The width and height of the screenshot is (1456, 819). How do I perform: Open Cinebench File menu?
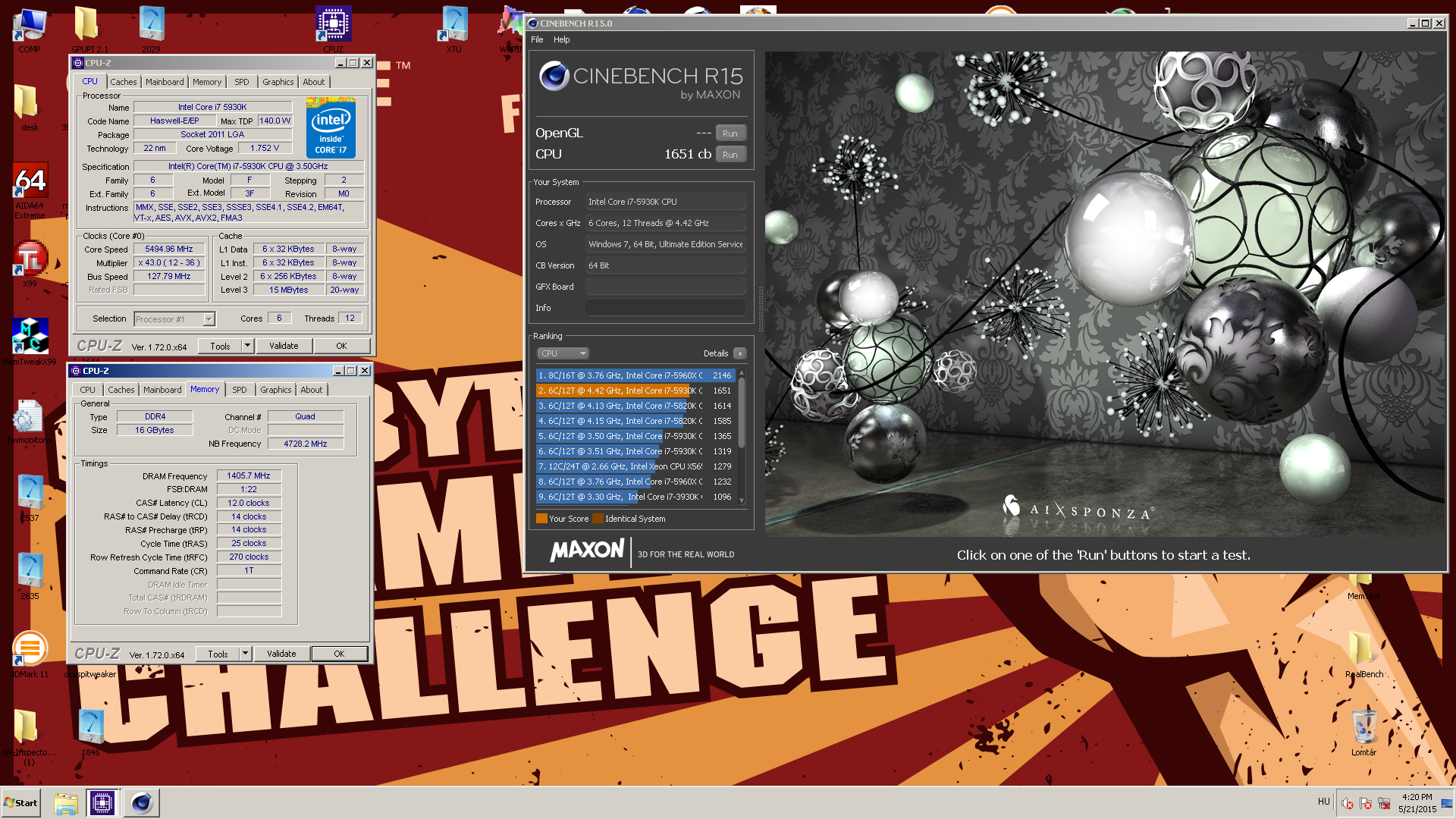click(x=537, y=39)
